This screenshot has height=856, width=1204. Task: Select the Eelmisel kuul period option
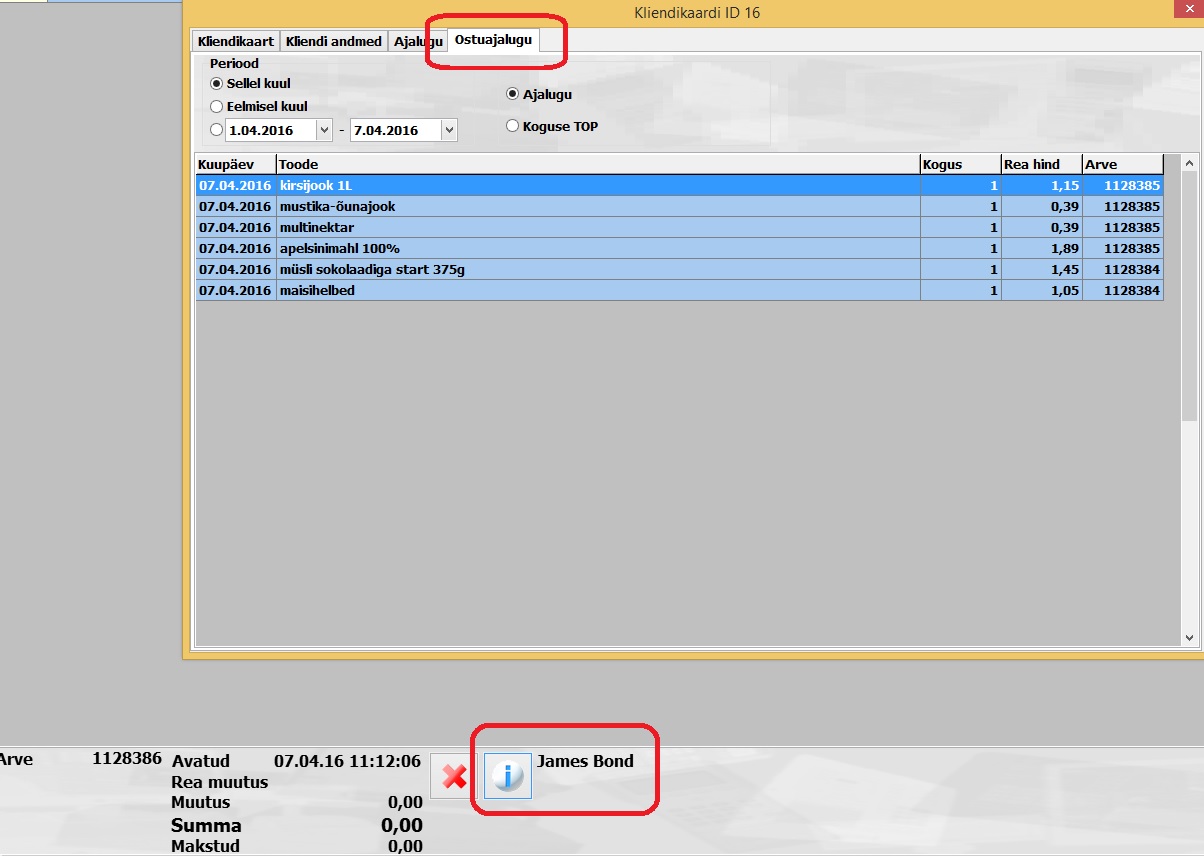click(x=216, y=106)
